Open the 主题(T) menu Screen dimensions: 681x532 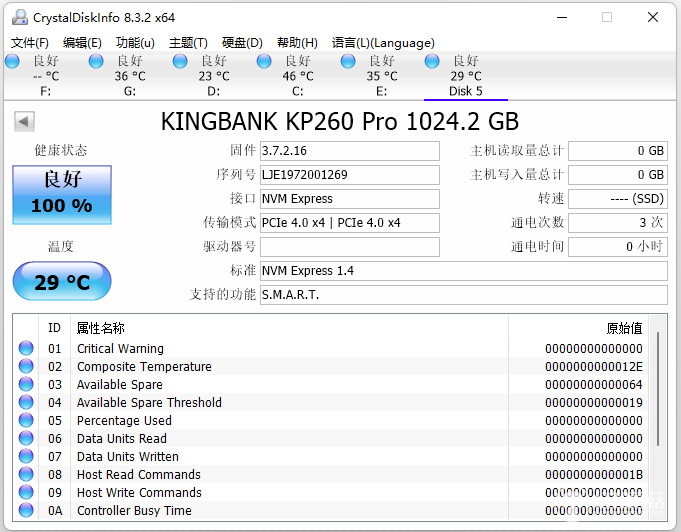point(188,43)
